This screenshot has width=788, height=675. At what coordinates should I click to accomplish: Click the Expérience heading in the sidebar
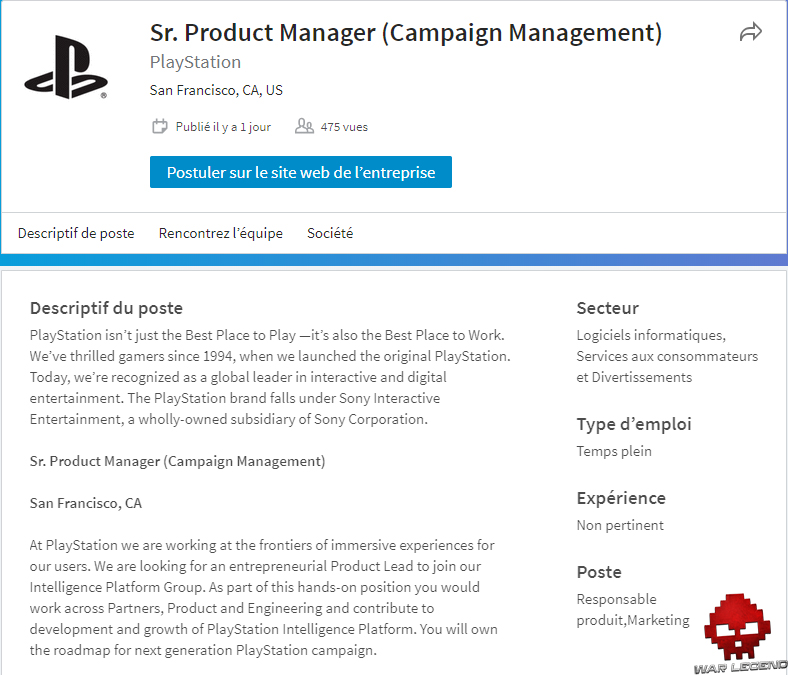tap(621, 498)
